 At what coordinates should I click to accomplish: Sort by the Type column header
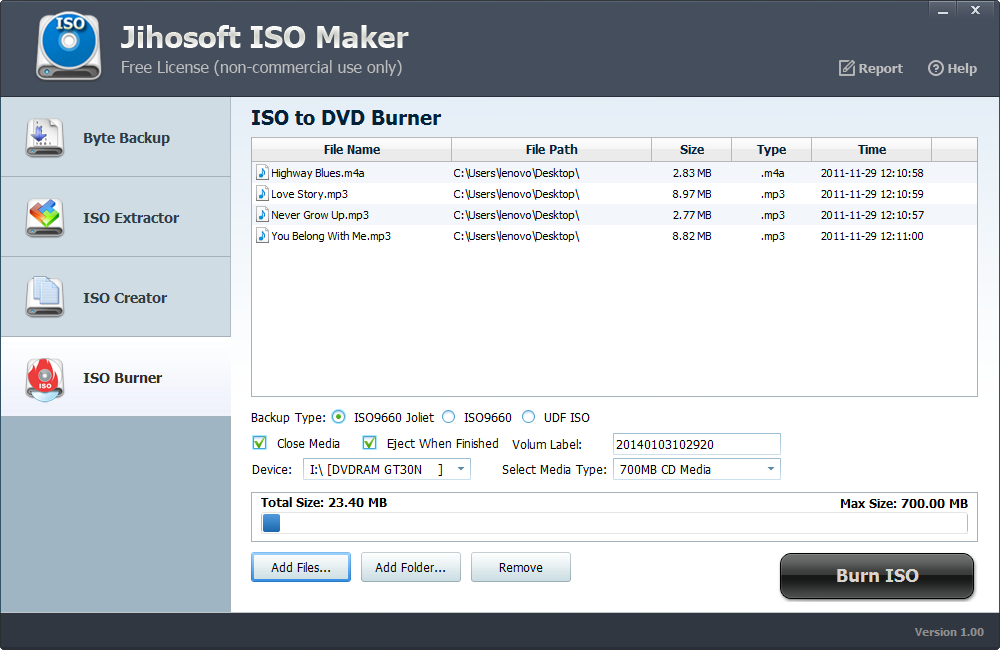click(771, 149)
